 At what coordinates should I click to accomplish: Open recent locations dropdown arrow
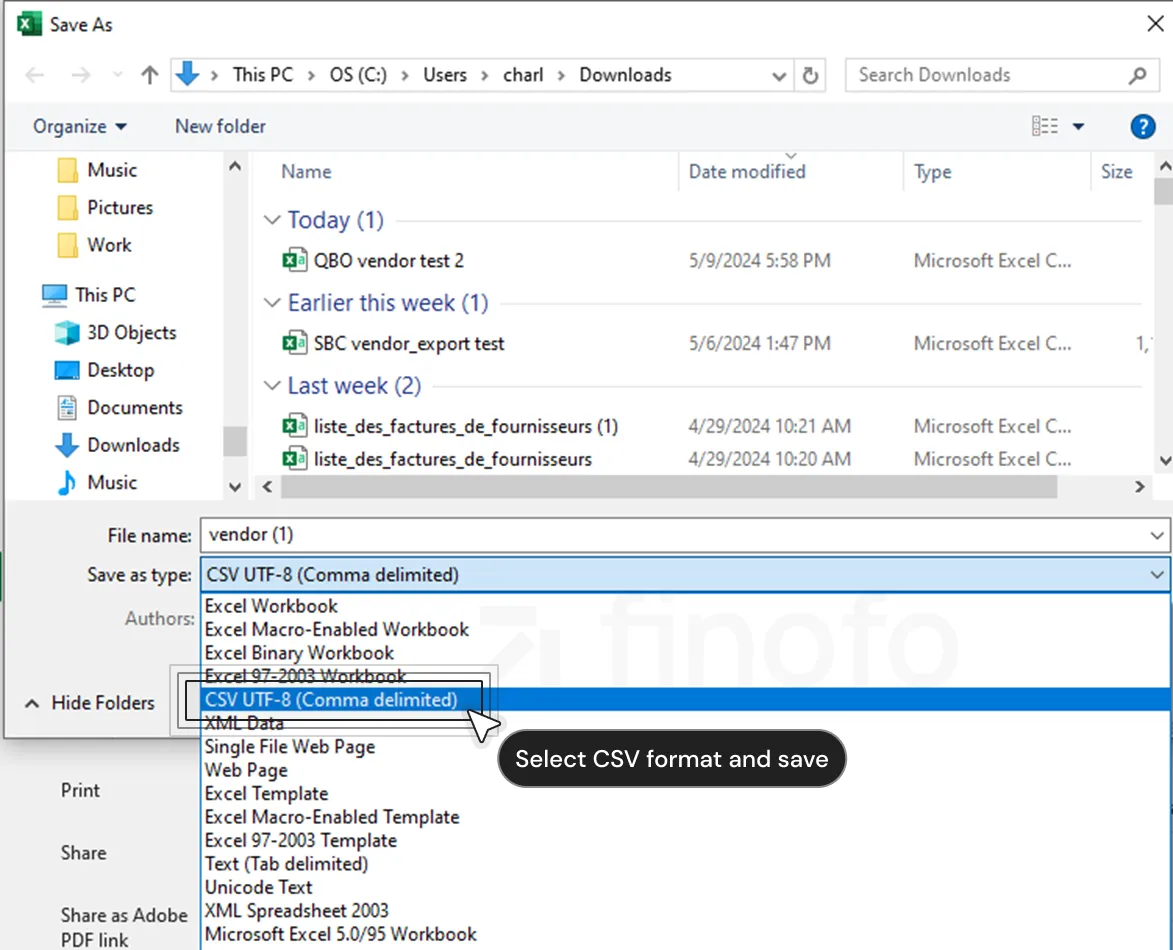pyautogui.click(x=117, y=75)
